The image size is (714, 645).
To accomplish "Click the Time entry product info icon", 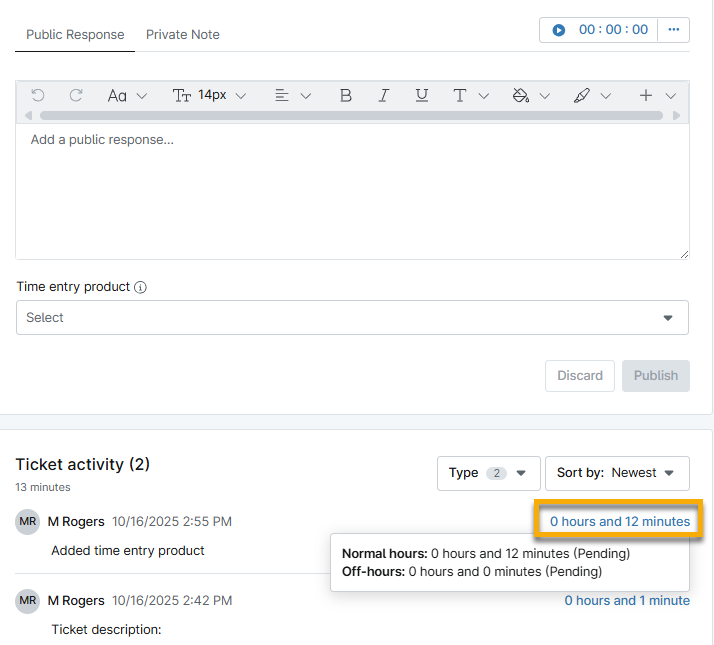I will click(x=140, y=287).
